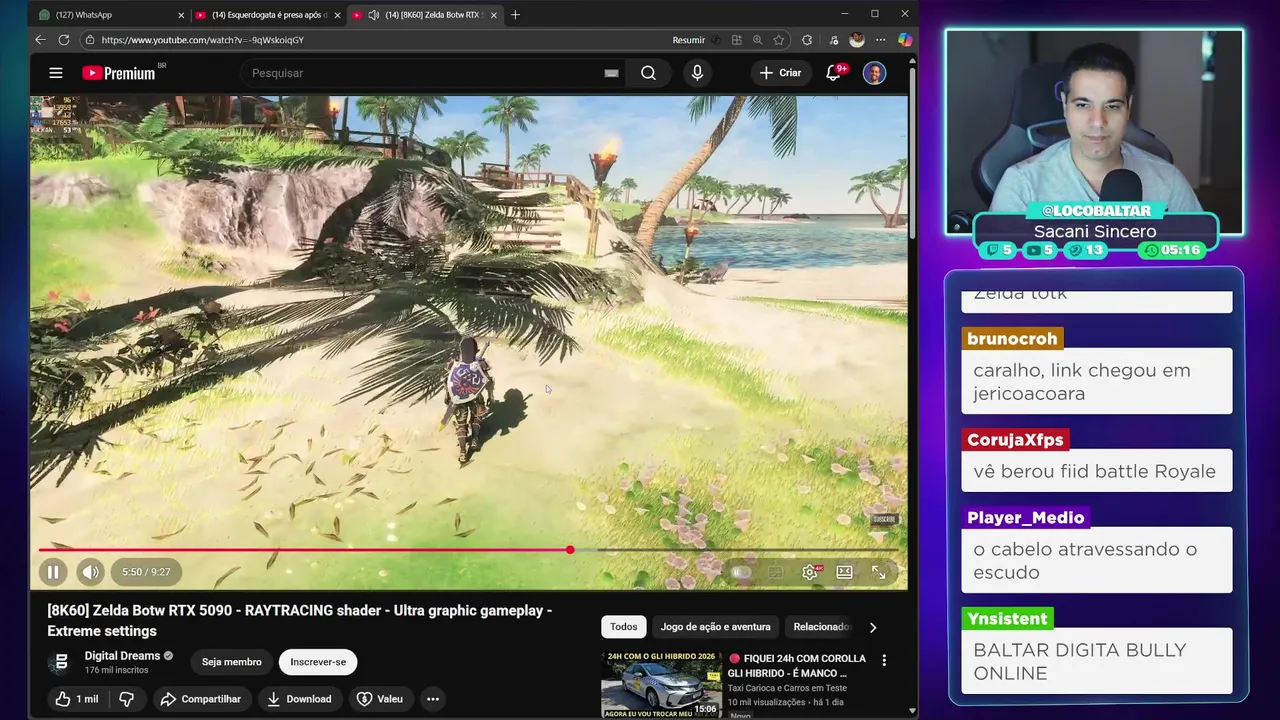The width and height of the screenshot is (1280, 720).
Task: Select the Relacionados filter chip
Action: tap(821, 627)
